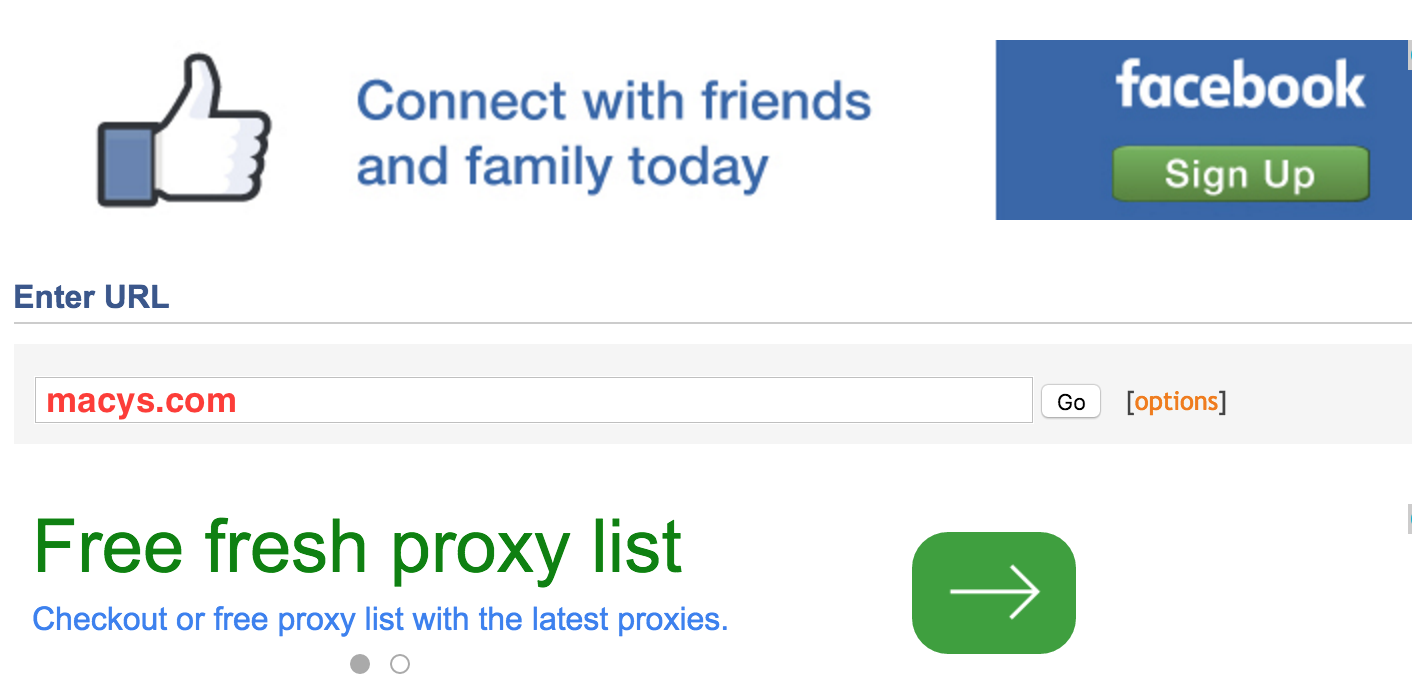Follow the 'Checkout or free proxy list' link
Image resolution: width=1412 pixels, height=682 pixels.
tap(380, 619)
